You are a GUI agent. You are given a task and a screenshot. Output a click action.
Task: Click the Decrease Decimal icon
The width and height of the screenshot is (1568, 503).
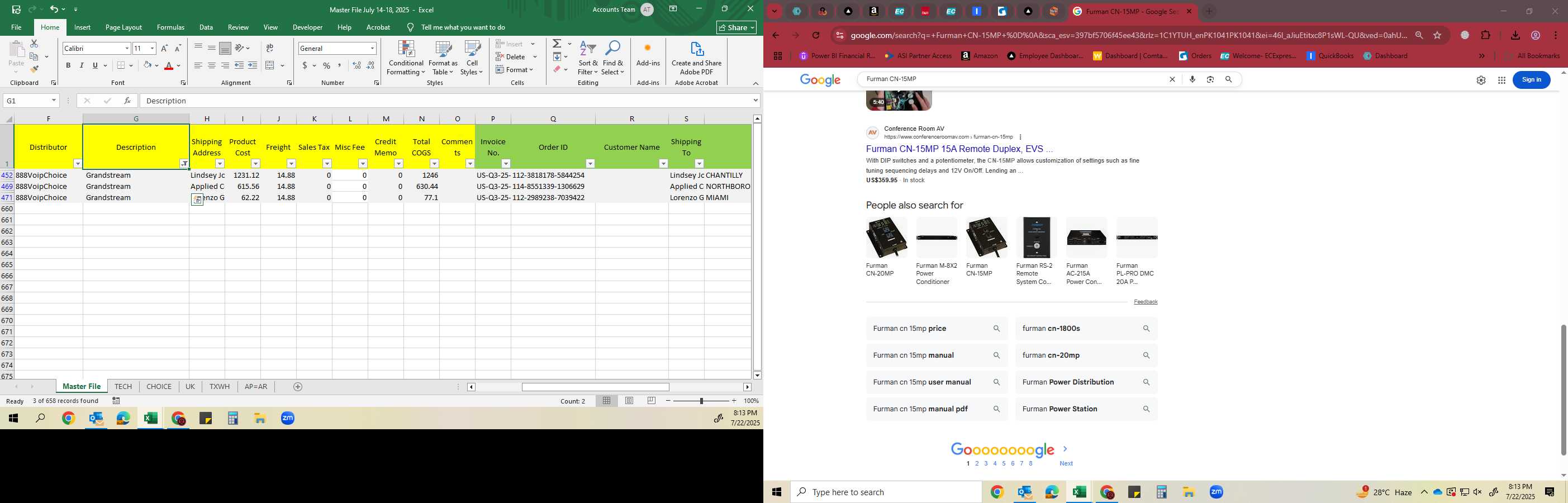pos(370,65)
